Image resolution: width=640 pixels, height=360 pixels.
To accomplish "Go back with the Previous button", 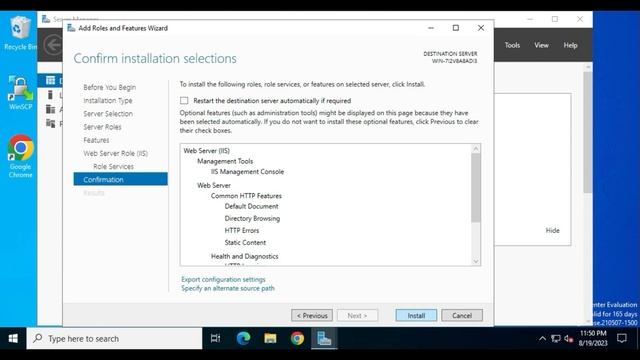I will click(312, 316).
